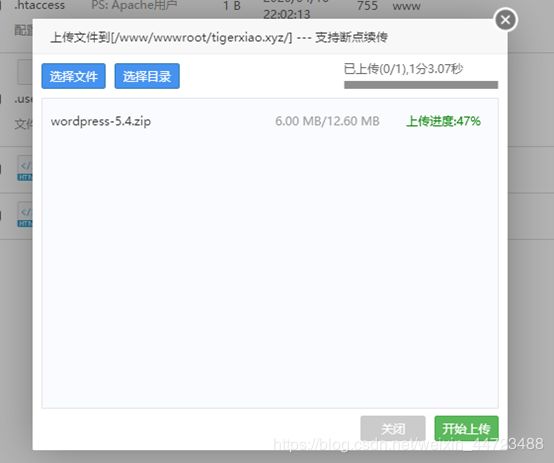554x463 pixels.
Task: Click the 6.00 MB/12.60 MB size text
Action: coord(327,121)
